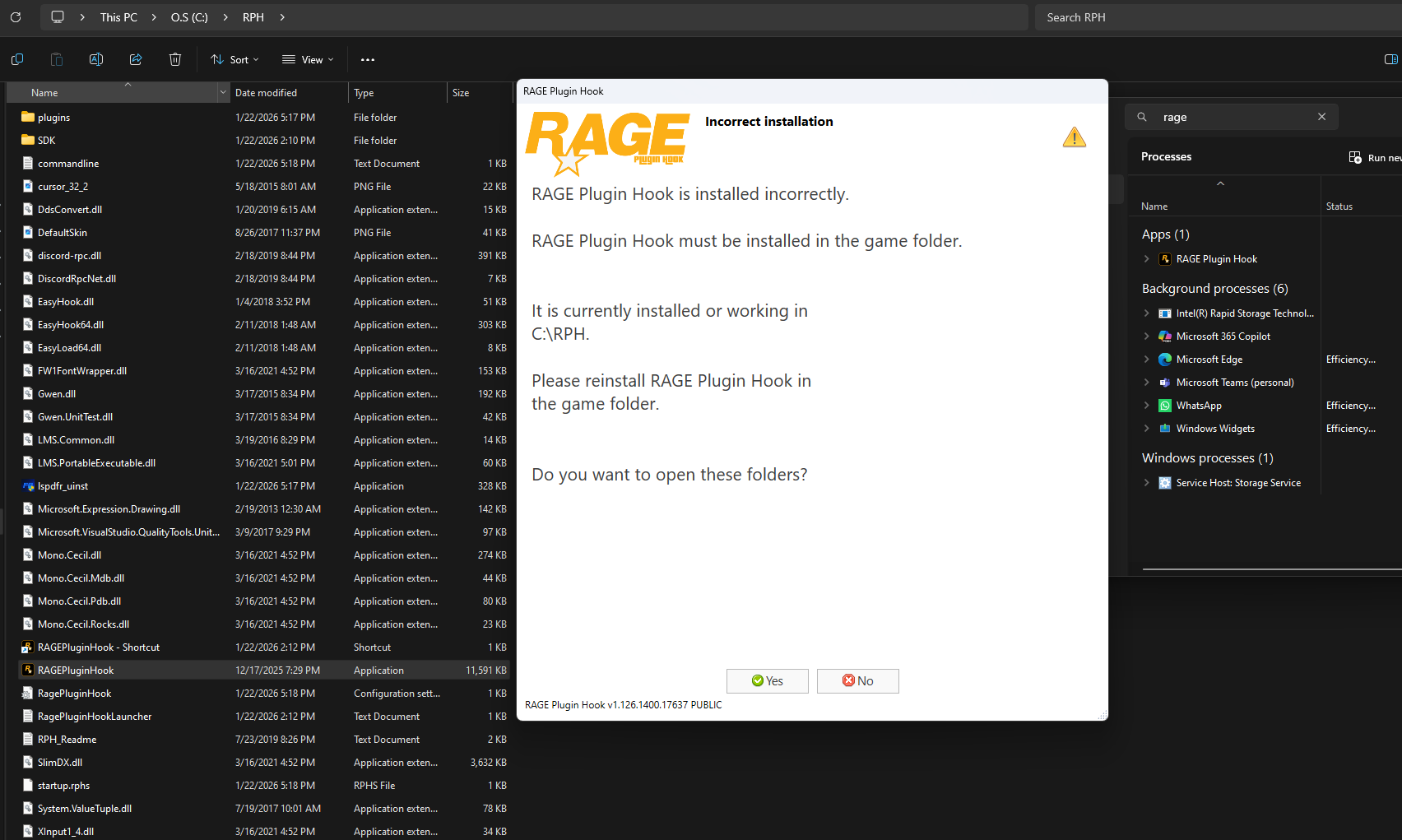The image size is (1402, 840).
Task: Expand the RAGE Plugin Hook process
Action: click(x=1147, y=259)
